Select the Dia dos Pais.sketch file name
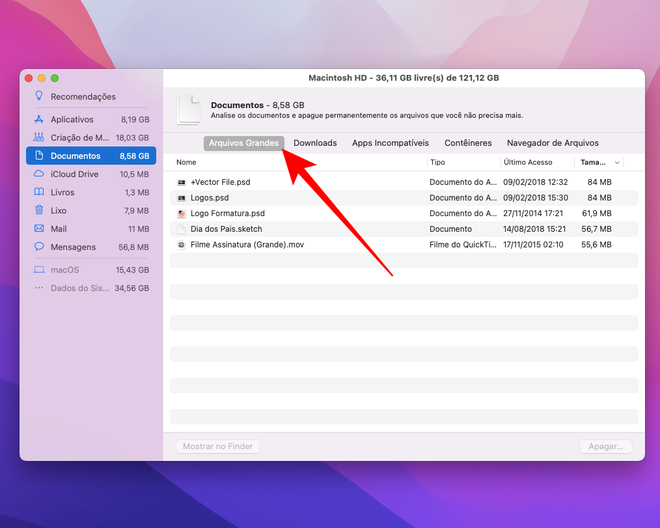The height and width of the screenshot is (528, 660). pos(226,229)
